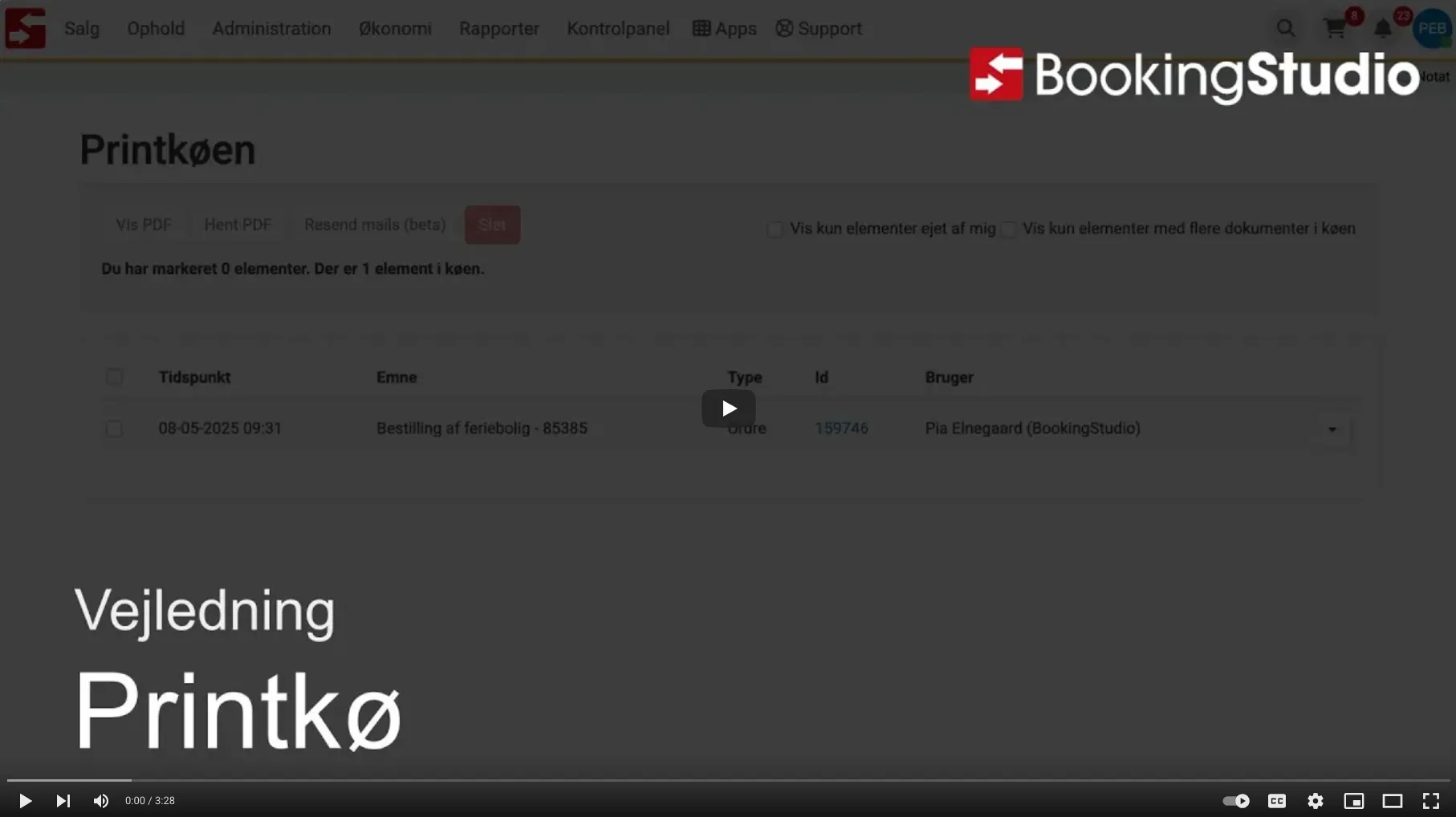Image resolution: width=1456 pixels, height=817 pixels.
Task: Expand the row actions dropdown arrow
Action: (x=1332, y=429)
